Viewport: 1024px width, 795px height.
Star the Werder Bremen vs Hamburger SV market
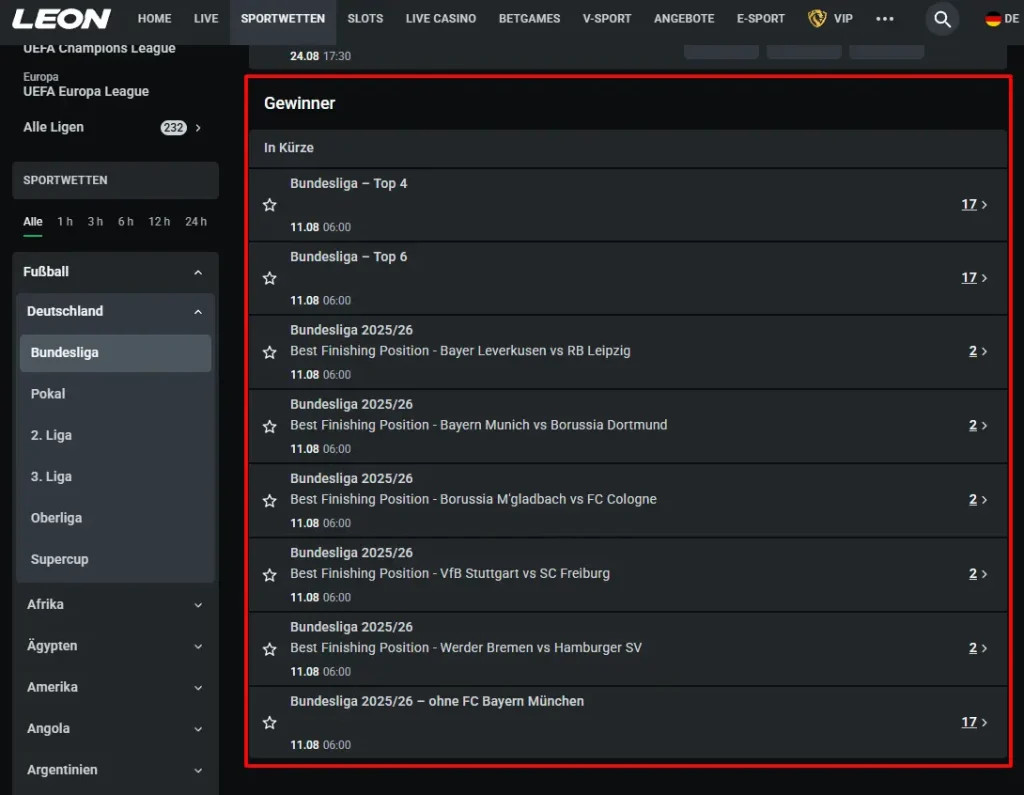(x=270, y=649)
